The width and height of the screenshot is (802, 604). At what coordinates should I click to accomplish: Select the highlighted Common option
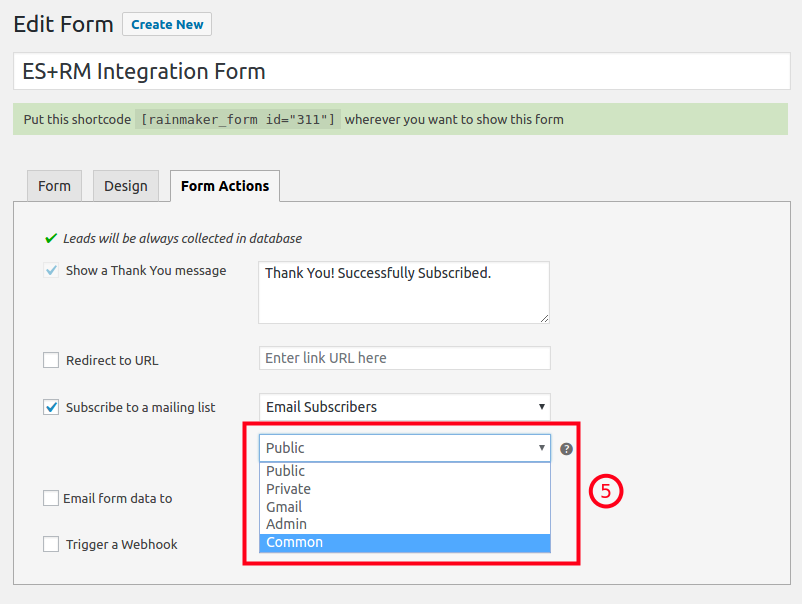405,543
